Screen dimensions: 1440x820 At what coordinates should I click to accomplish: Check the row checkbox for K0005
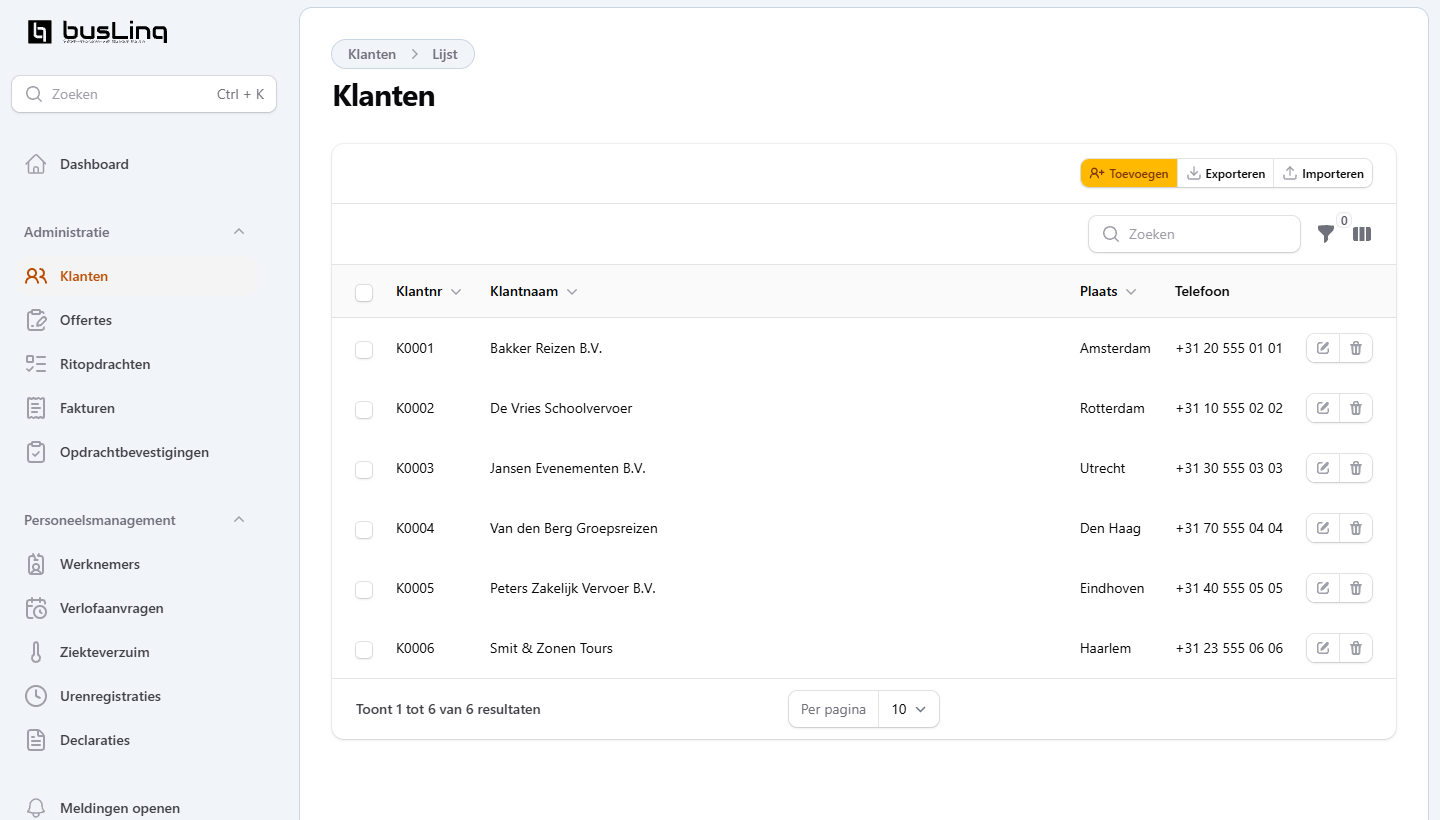point(364,589)
